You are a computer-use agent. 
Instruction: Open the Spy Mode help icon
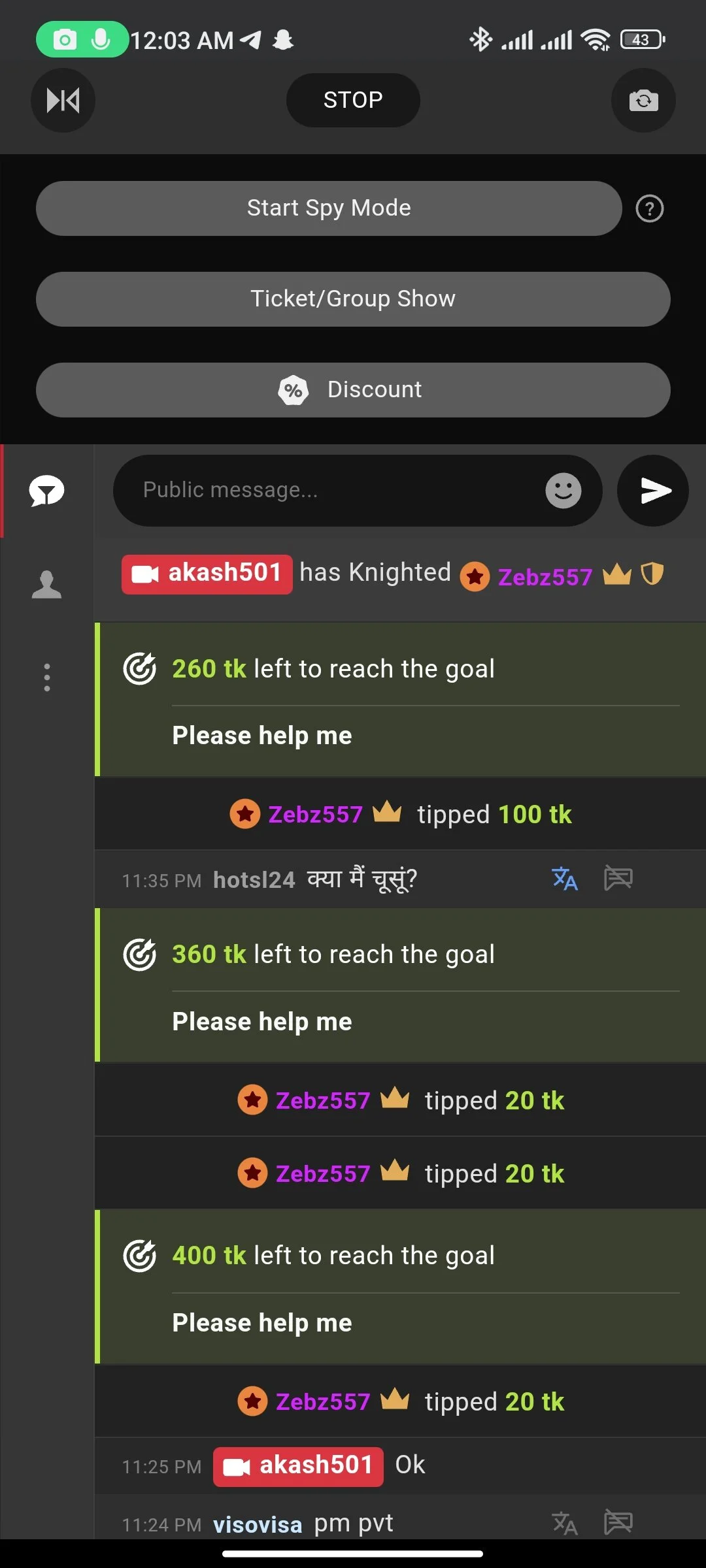tap(649, 209)
